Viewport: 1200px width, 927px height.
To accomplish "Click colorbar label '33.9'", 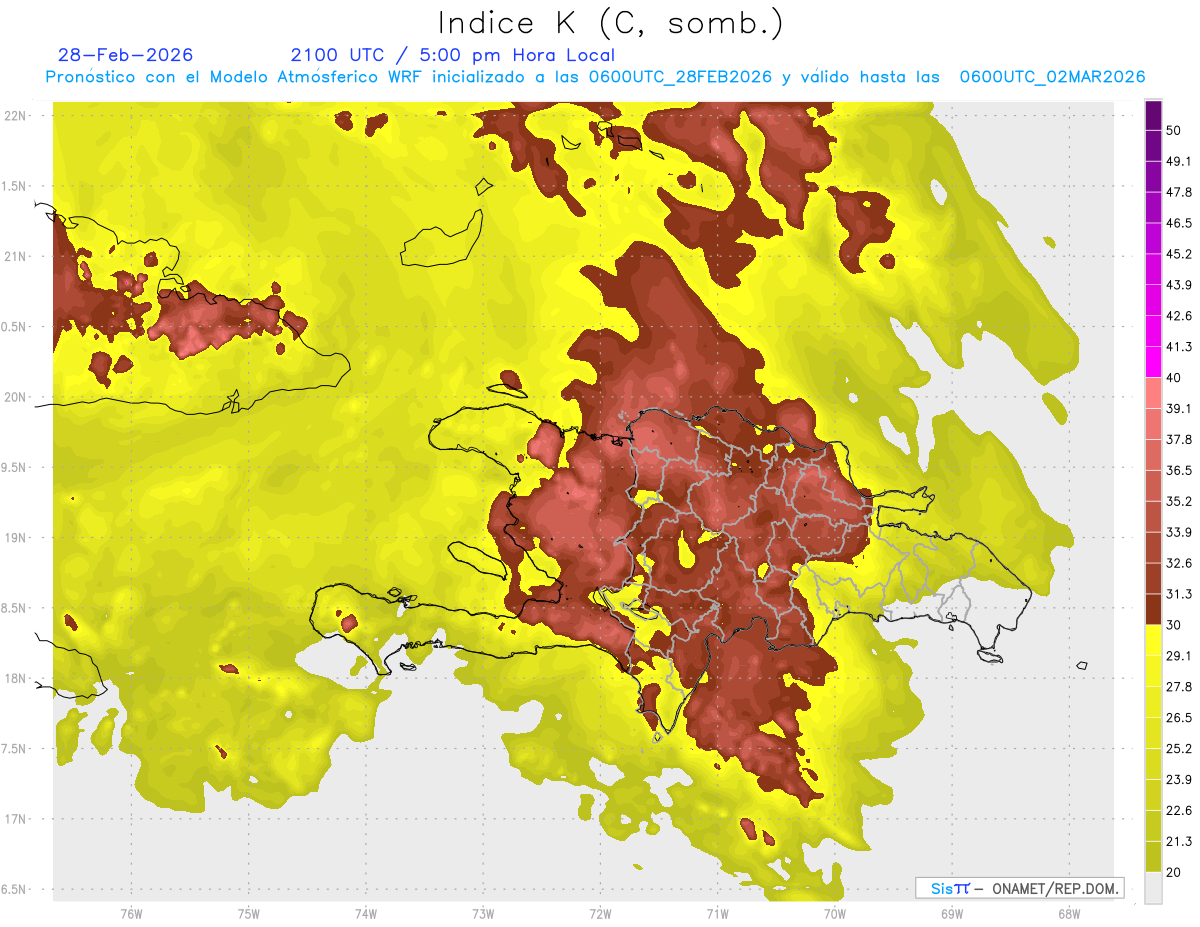I will point(1180,532).
